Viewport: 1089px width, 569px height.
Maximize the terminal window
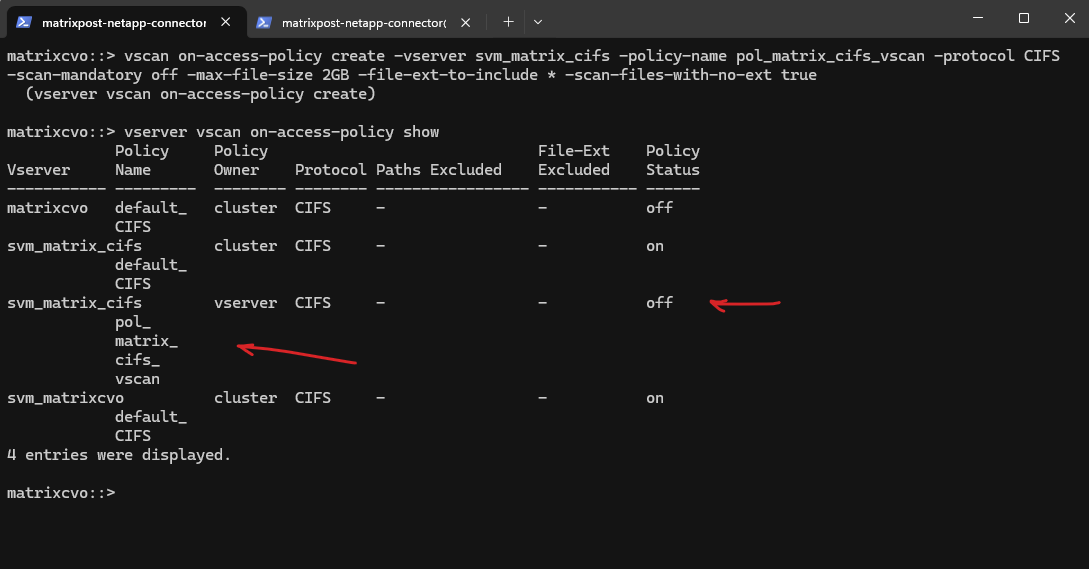pyautogui.click(x=1024, y=18)
